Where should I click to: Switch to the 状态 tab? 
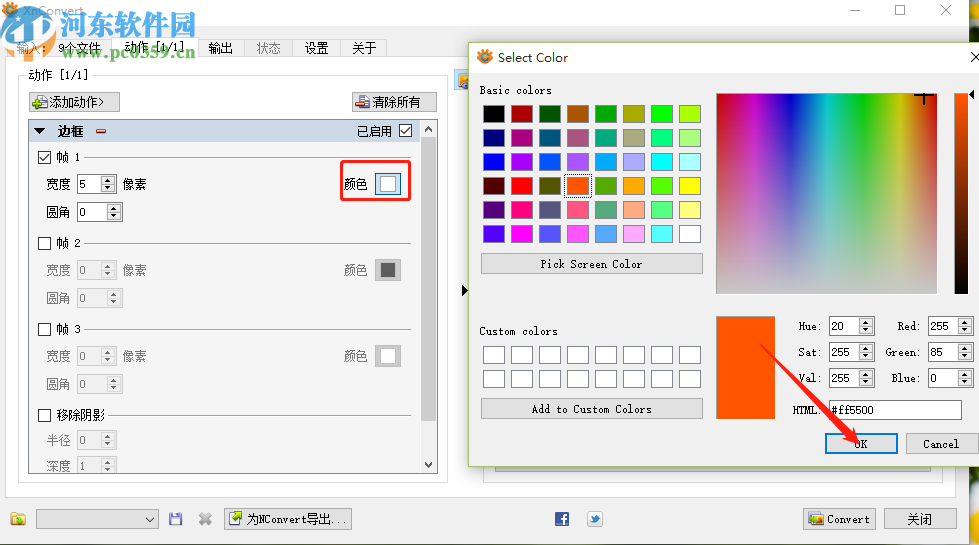coord(268,48)
